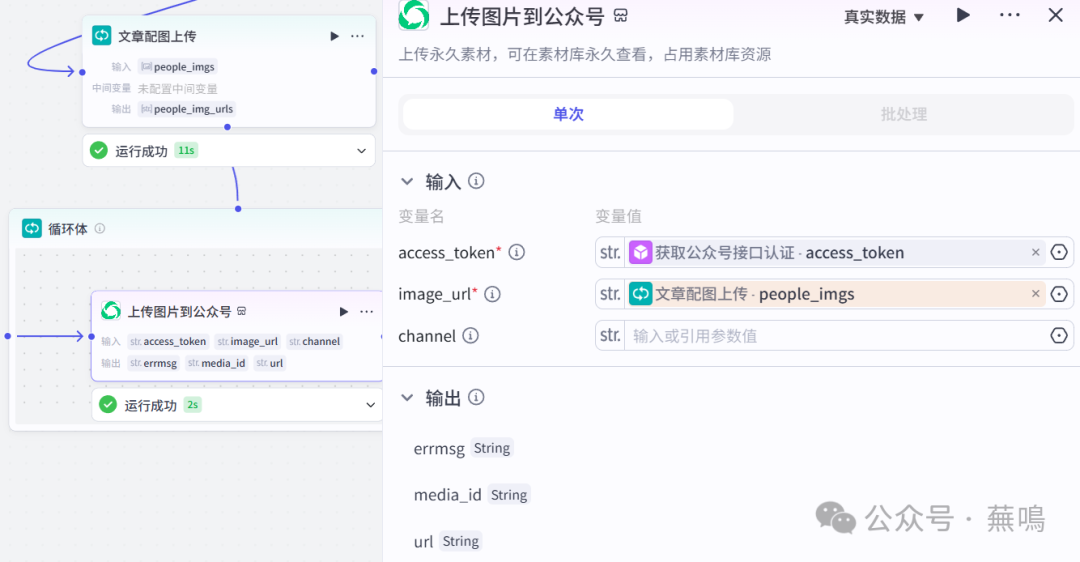
Task: Collapse the 输出 section
Action: 407,398
